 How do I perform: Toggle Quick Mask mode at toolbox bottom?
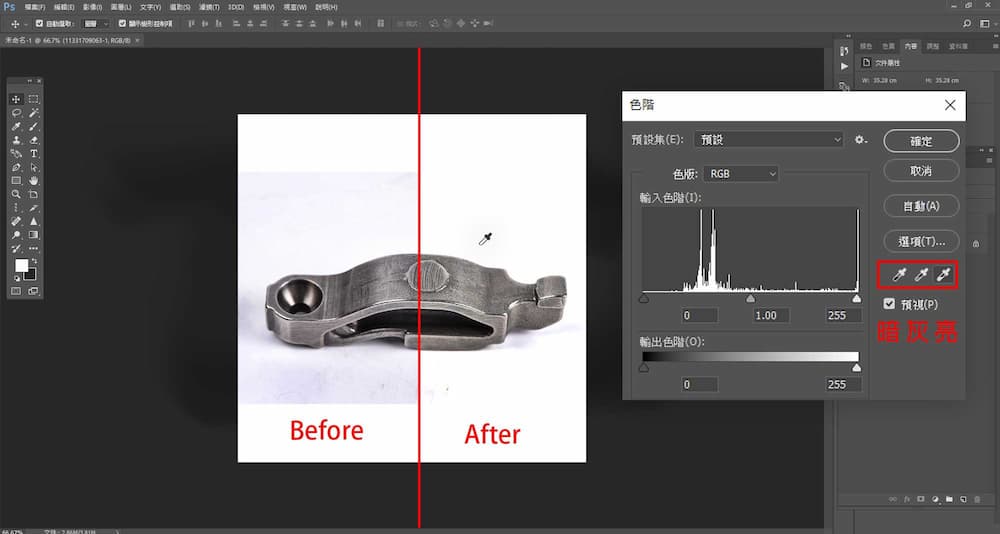click(16, 290)
